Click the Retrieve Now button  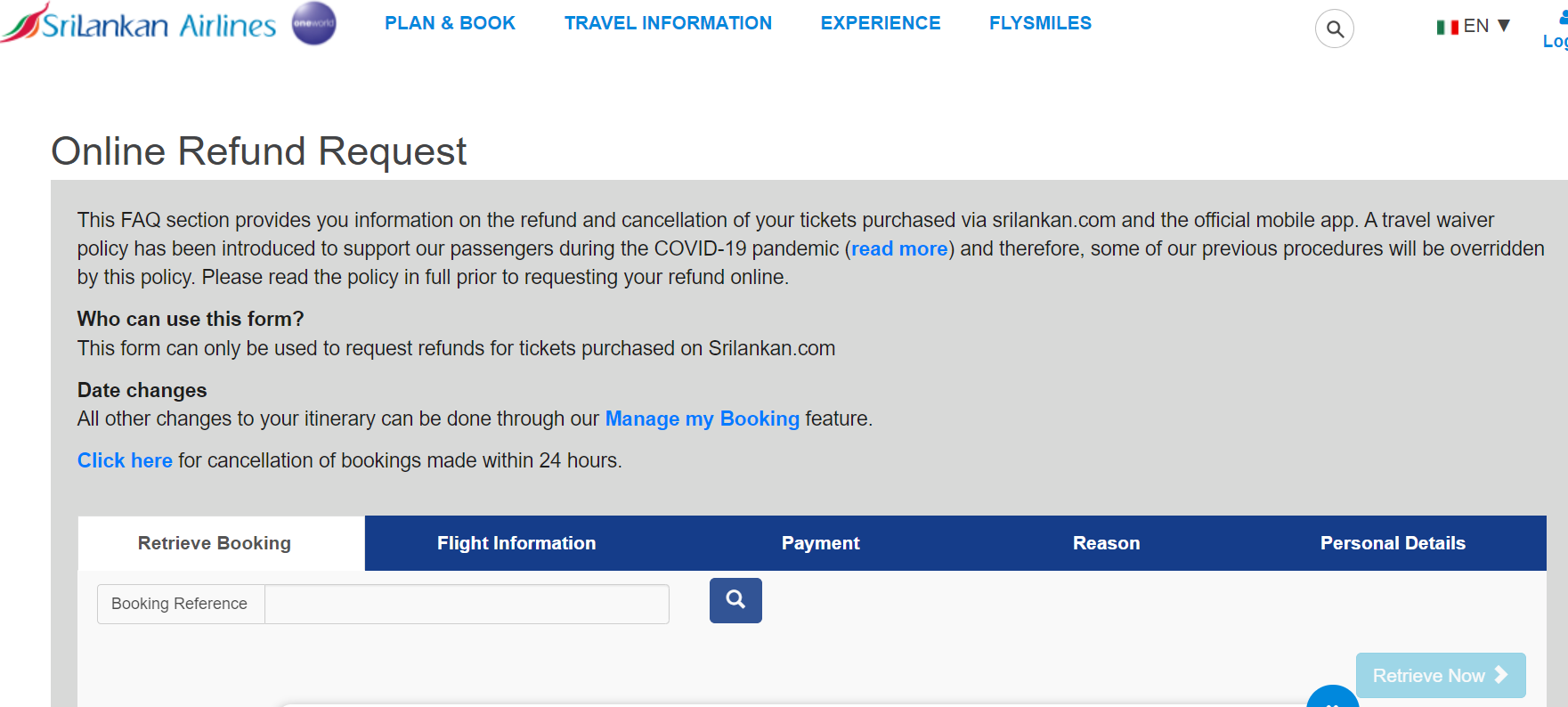(x=1441, y=676)
